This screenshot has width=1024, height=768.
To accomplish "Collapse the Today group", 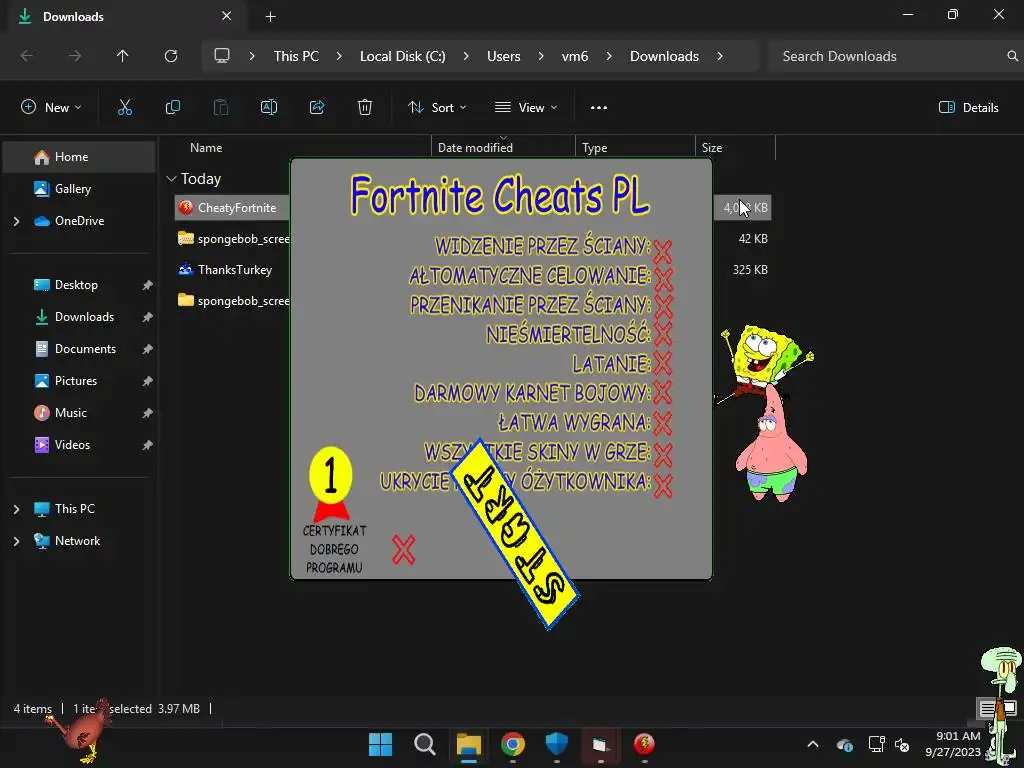I will point(172,179).
